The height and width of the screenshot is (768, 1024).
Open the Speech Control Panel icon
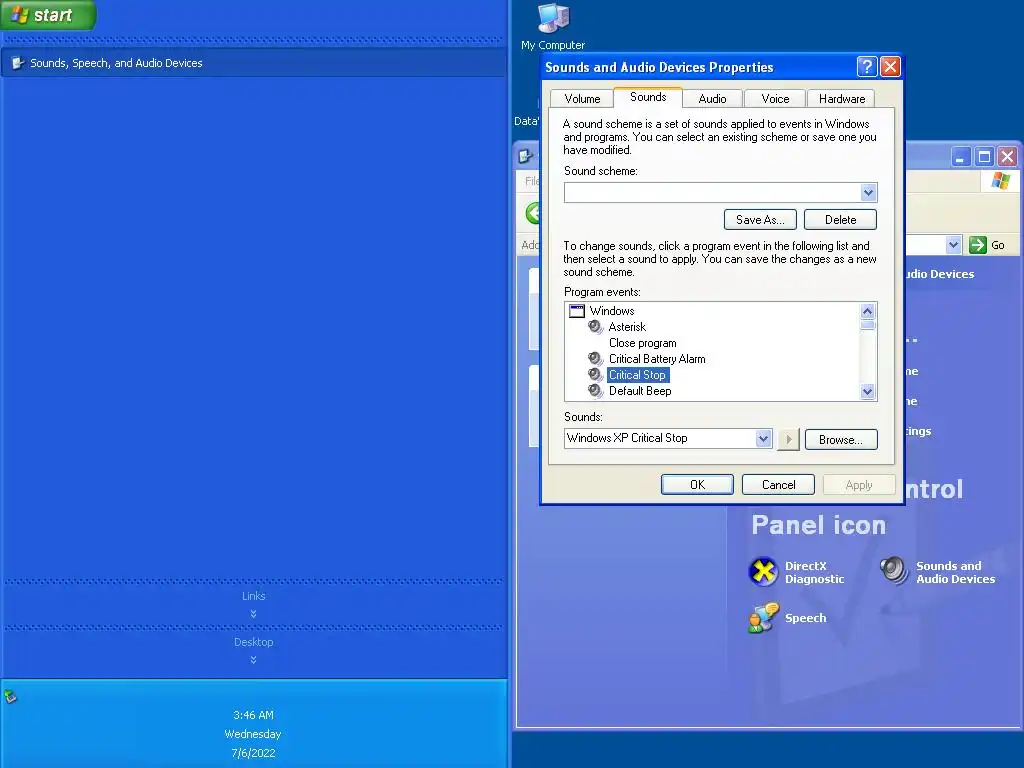[788, 618]
